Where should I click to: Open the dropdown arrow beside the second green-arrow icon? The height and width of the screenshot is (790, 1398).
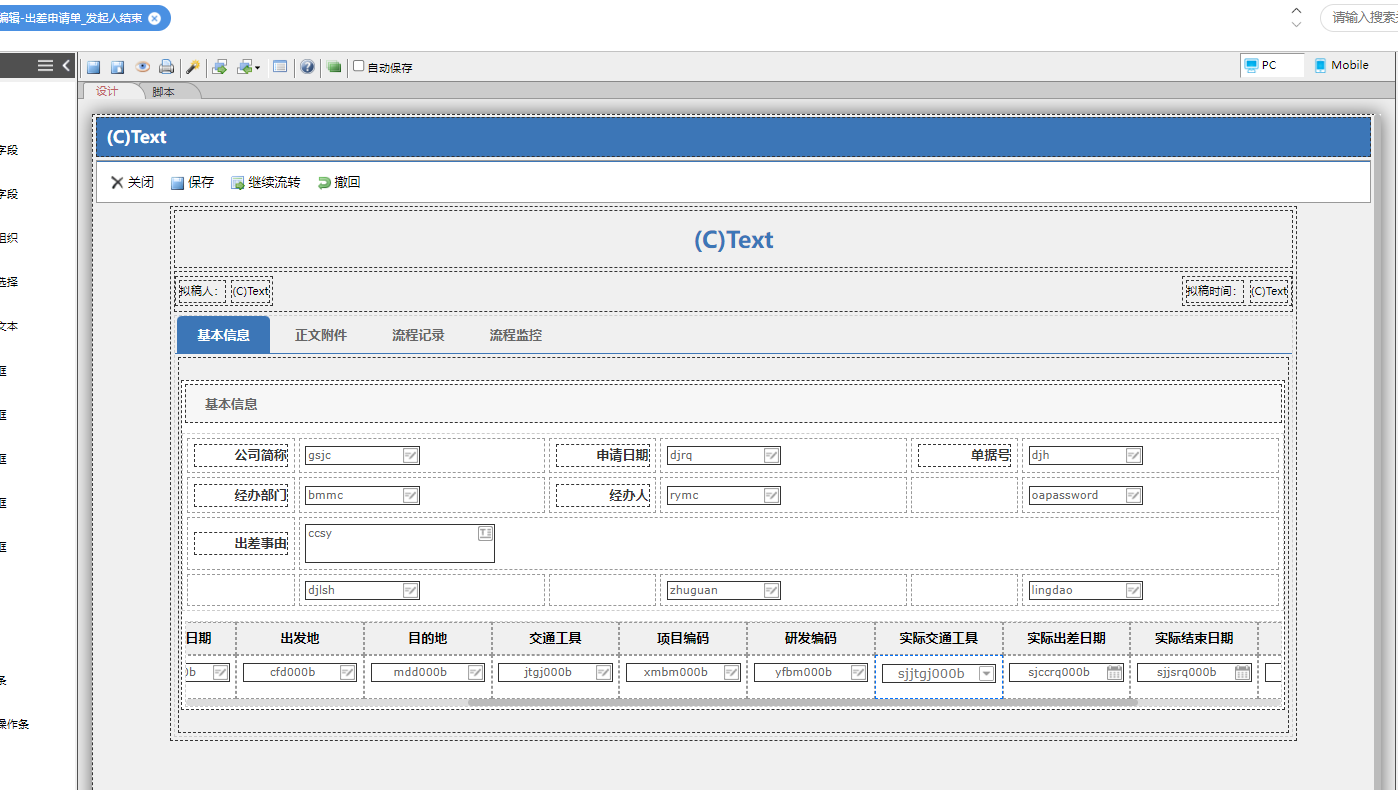point(257,68)
